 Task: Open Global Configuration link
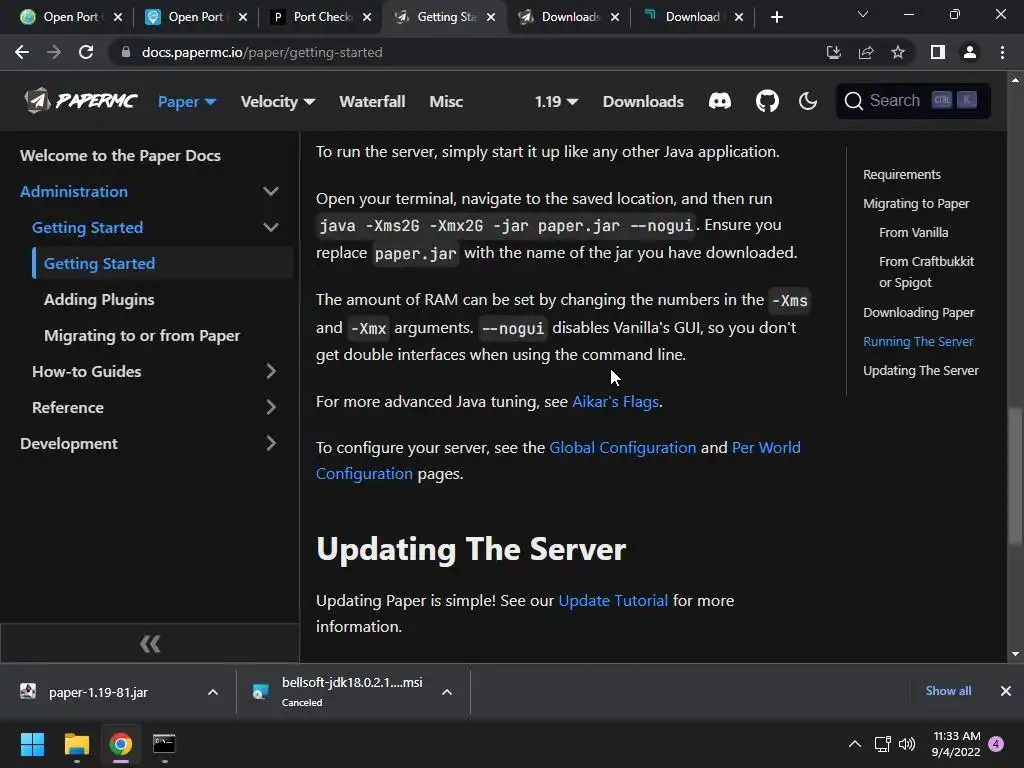(x=622, y=447)
